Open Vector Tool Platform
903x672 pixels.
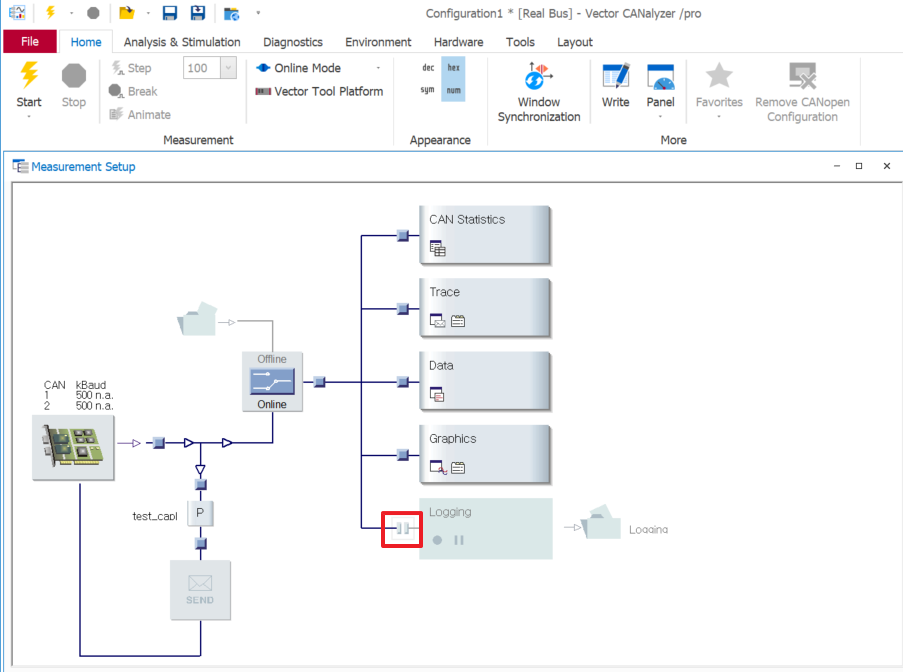click(319, 91)
